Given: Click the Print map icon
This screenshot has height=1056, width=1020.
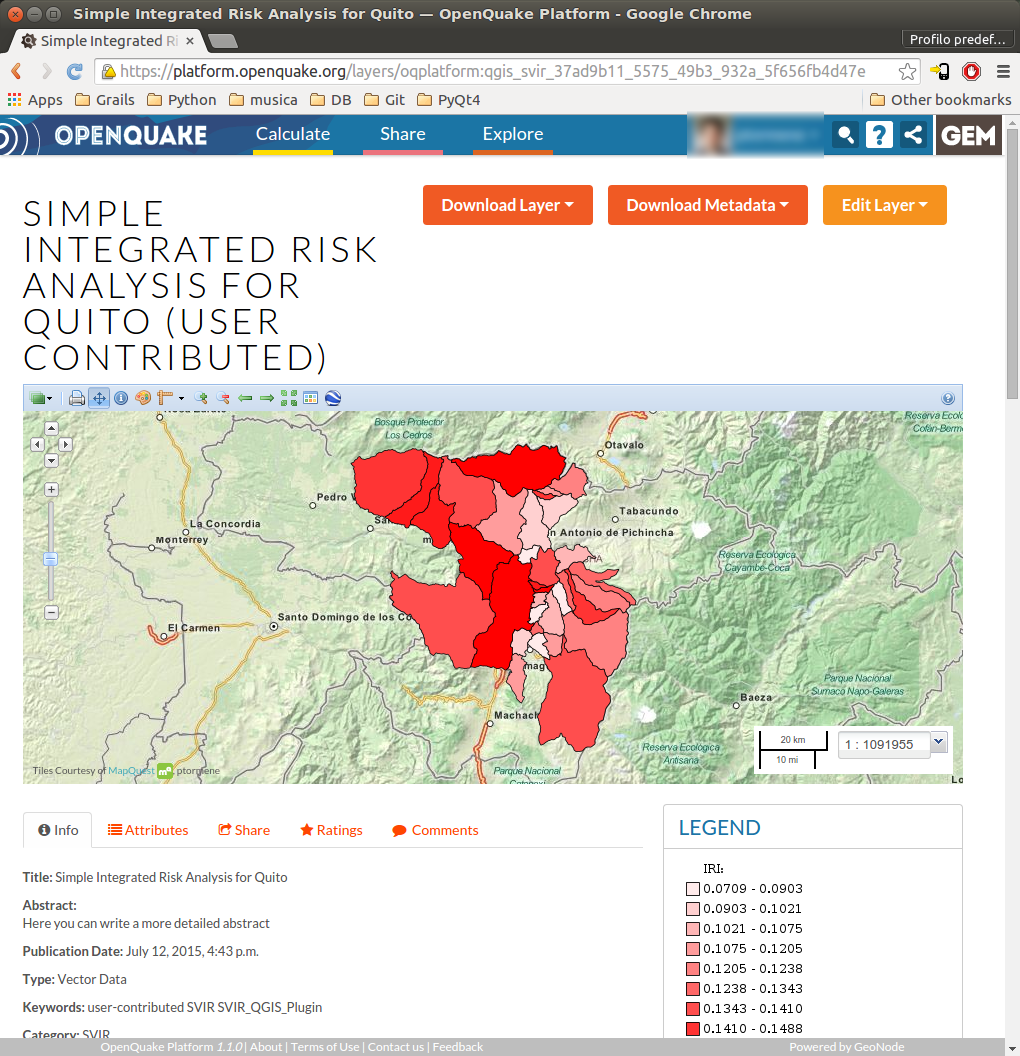Looking at the screenshot, I should tap(77, 398).
